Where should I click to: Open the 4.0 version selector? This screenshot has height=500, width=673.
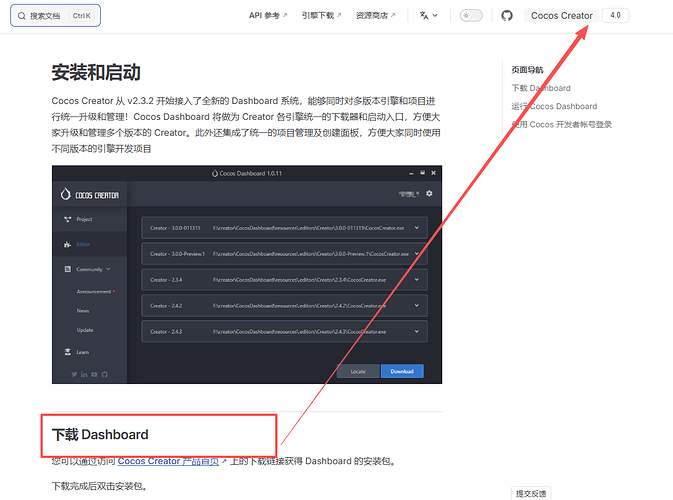615,15
